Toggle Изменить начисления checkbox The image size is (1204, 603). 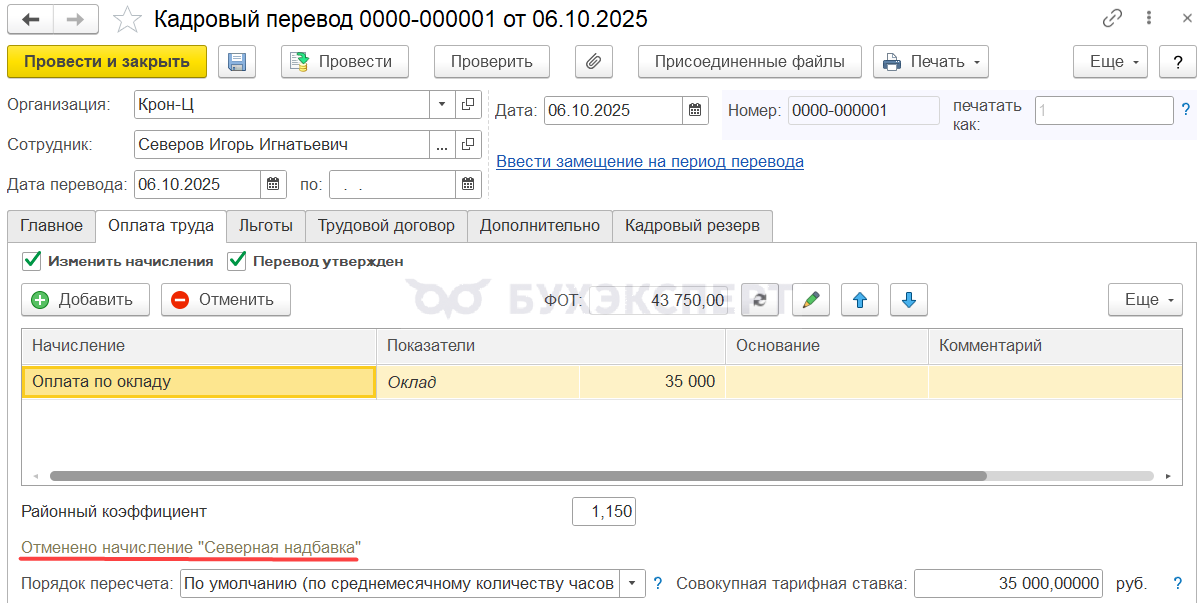tap(31, 261)
